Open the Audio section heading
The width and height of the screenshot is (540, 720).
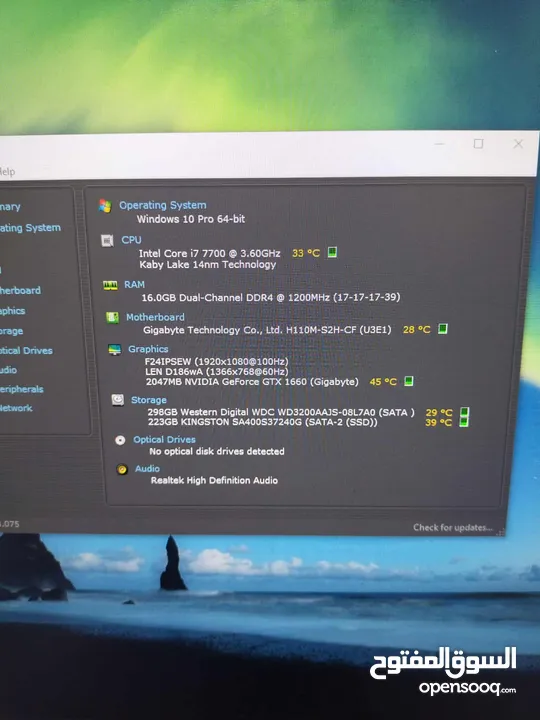147,468
